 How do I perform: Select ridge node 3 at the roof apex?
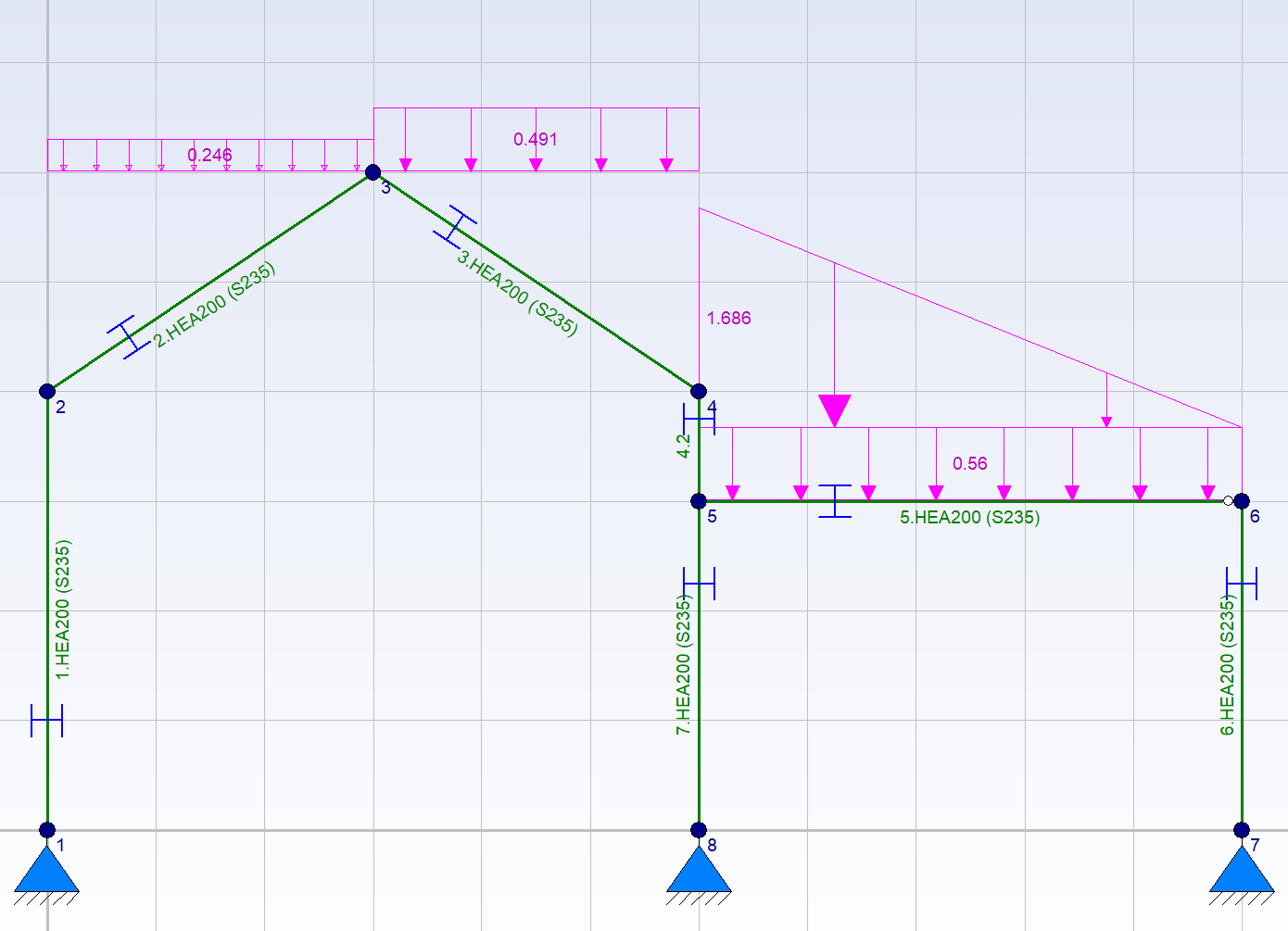tap(373, 172)
